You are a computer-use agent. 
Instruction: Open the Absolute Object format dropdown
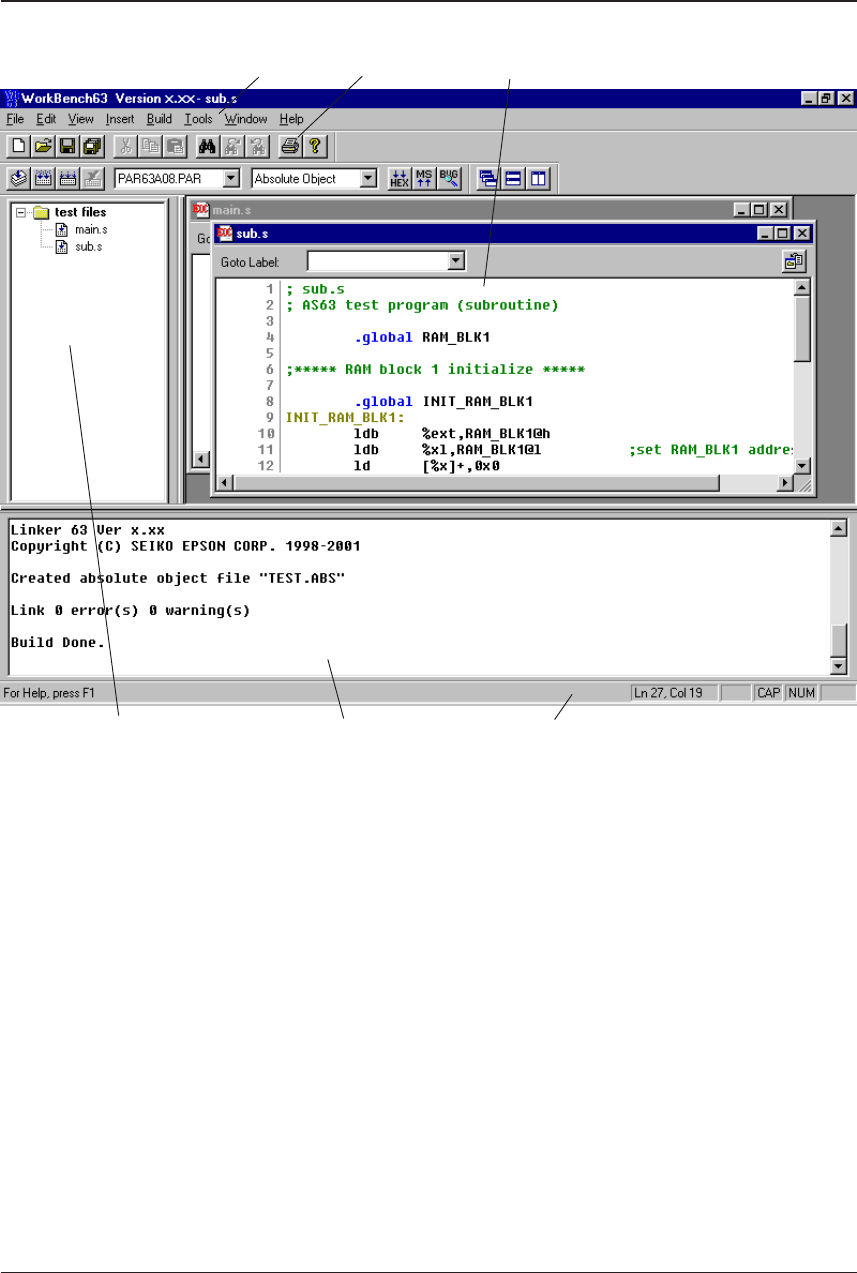coord(367,179)
